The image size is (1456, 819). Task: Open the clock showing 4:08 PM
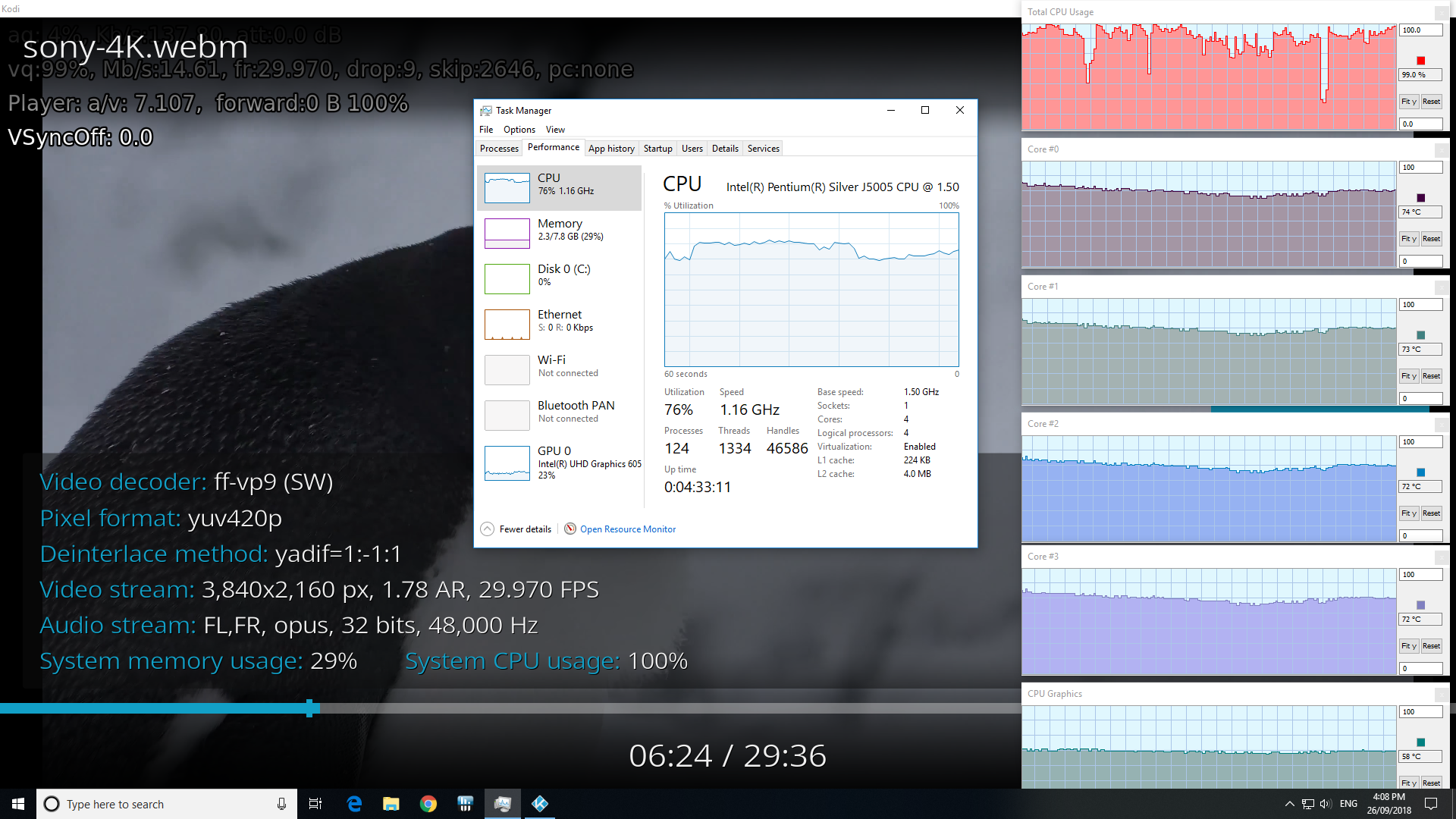pos(1389,804)
